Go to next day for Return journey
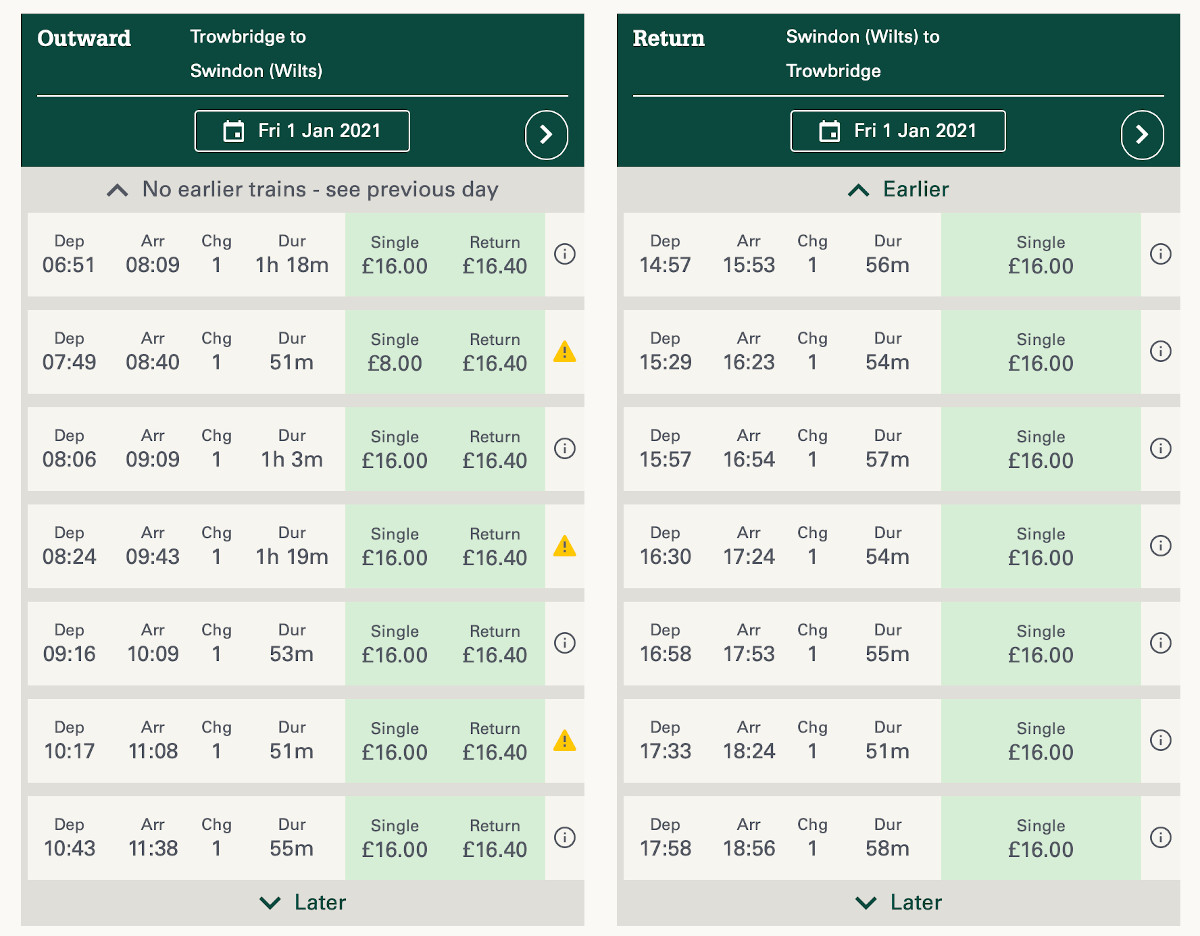The height and width of the screenshot is (936, 1200). [1142, 135]
